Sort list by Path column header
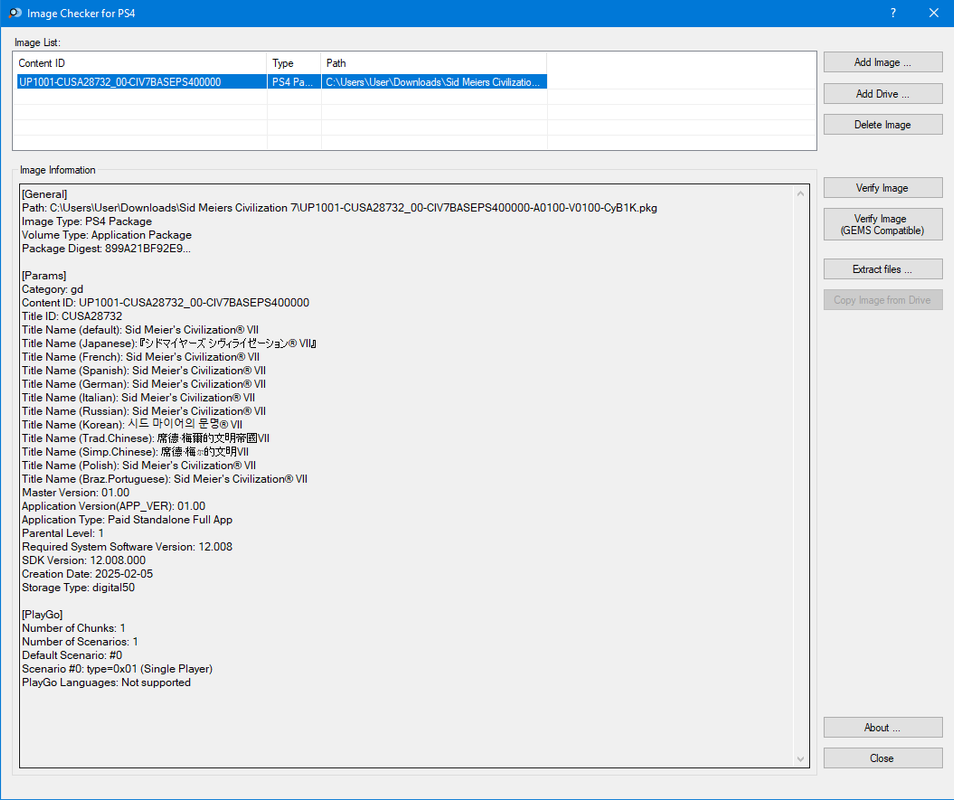Screen dimensions: 954x800 pyautogui.click(x=434, y=63)
